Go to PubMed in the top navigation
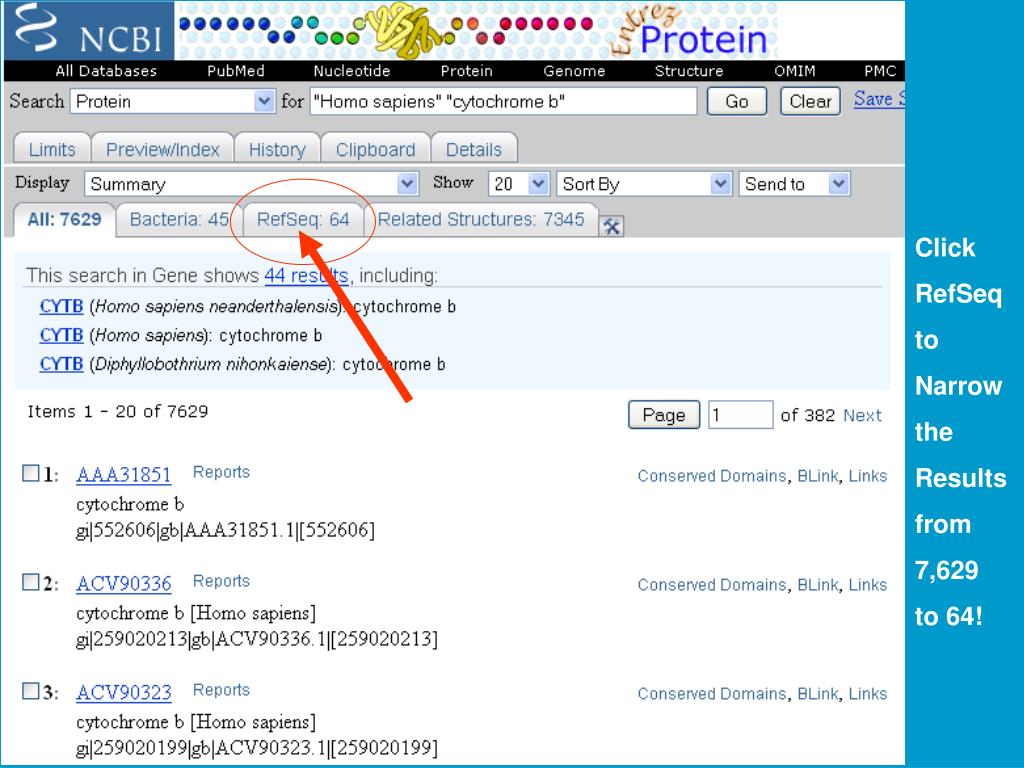 236,71
